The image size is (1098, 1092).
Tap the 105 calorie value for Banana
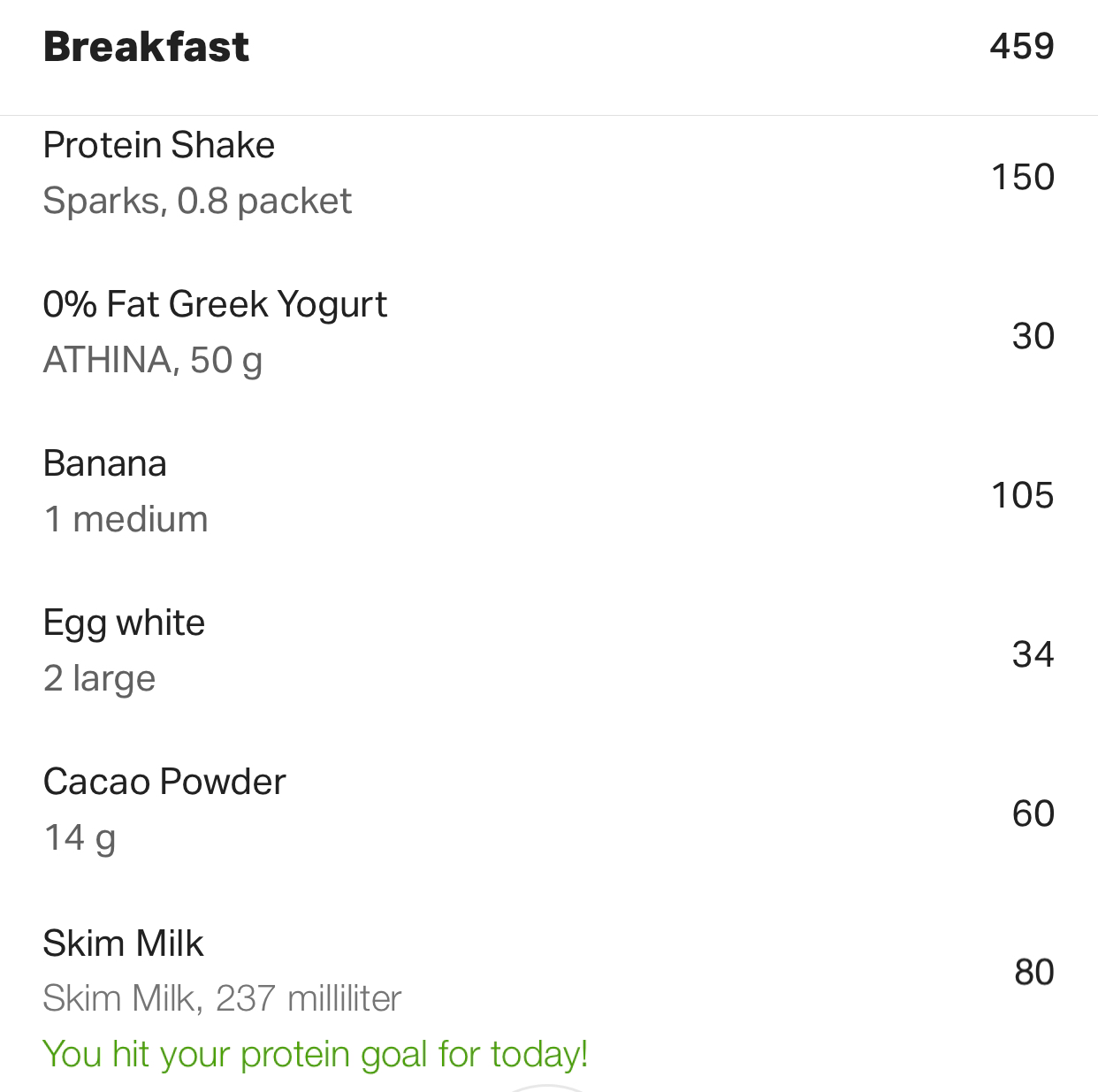point(1023,495)
